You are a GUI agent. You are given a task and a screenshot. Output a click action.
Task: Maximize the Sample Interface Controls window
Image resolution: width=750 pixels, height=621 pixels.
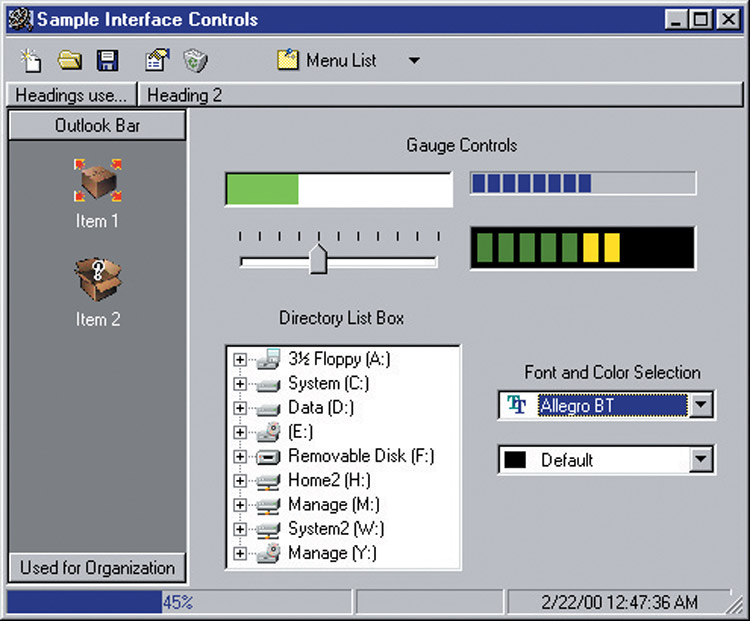tap(701, 20)
